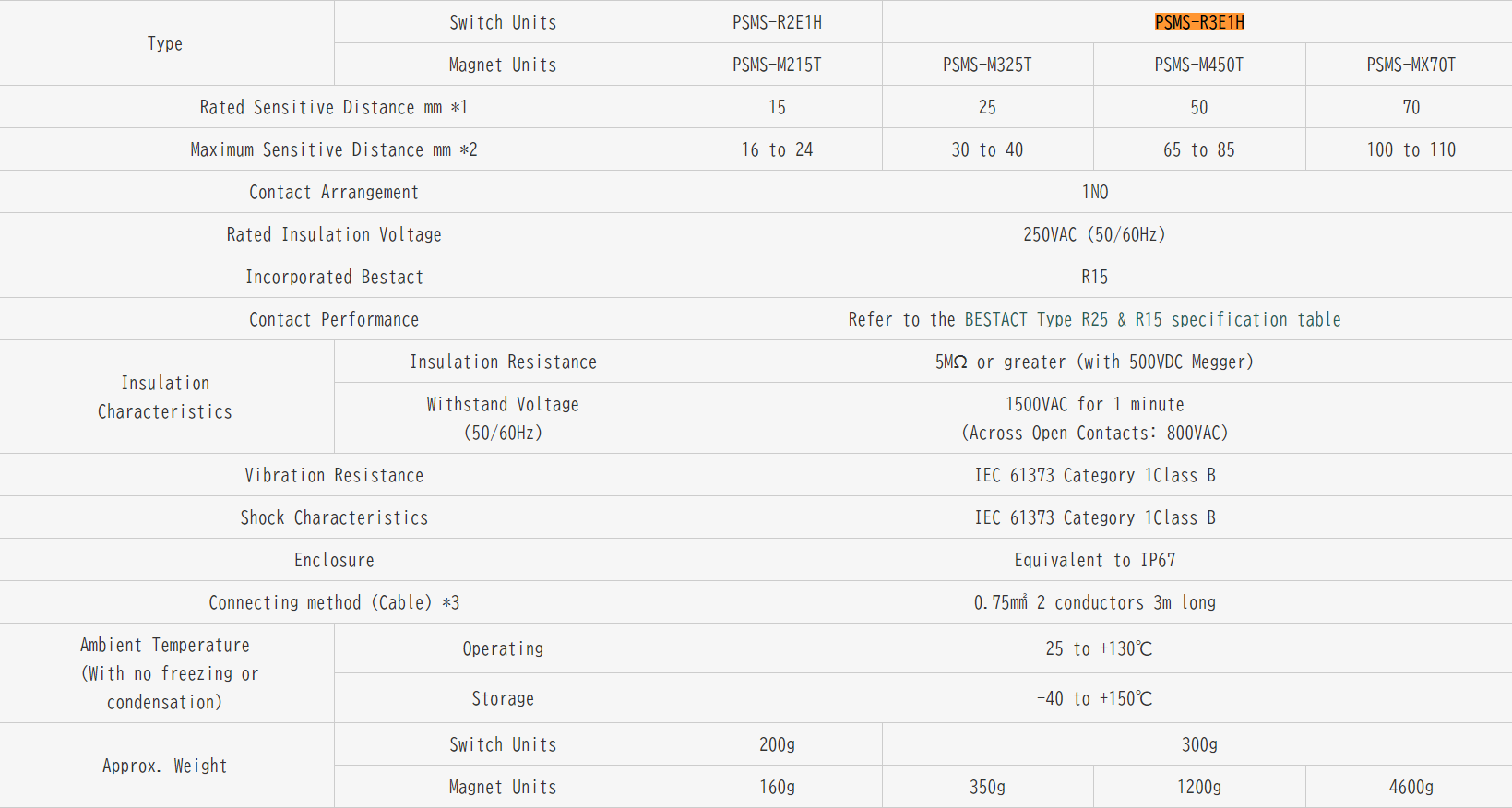The image size is (1512, 808).
Task: Select the PSMS-MX70T magnet unit cell
Action: pyautogui.click(x=1411, y=65)
